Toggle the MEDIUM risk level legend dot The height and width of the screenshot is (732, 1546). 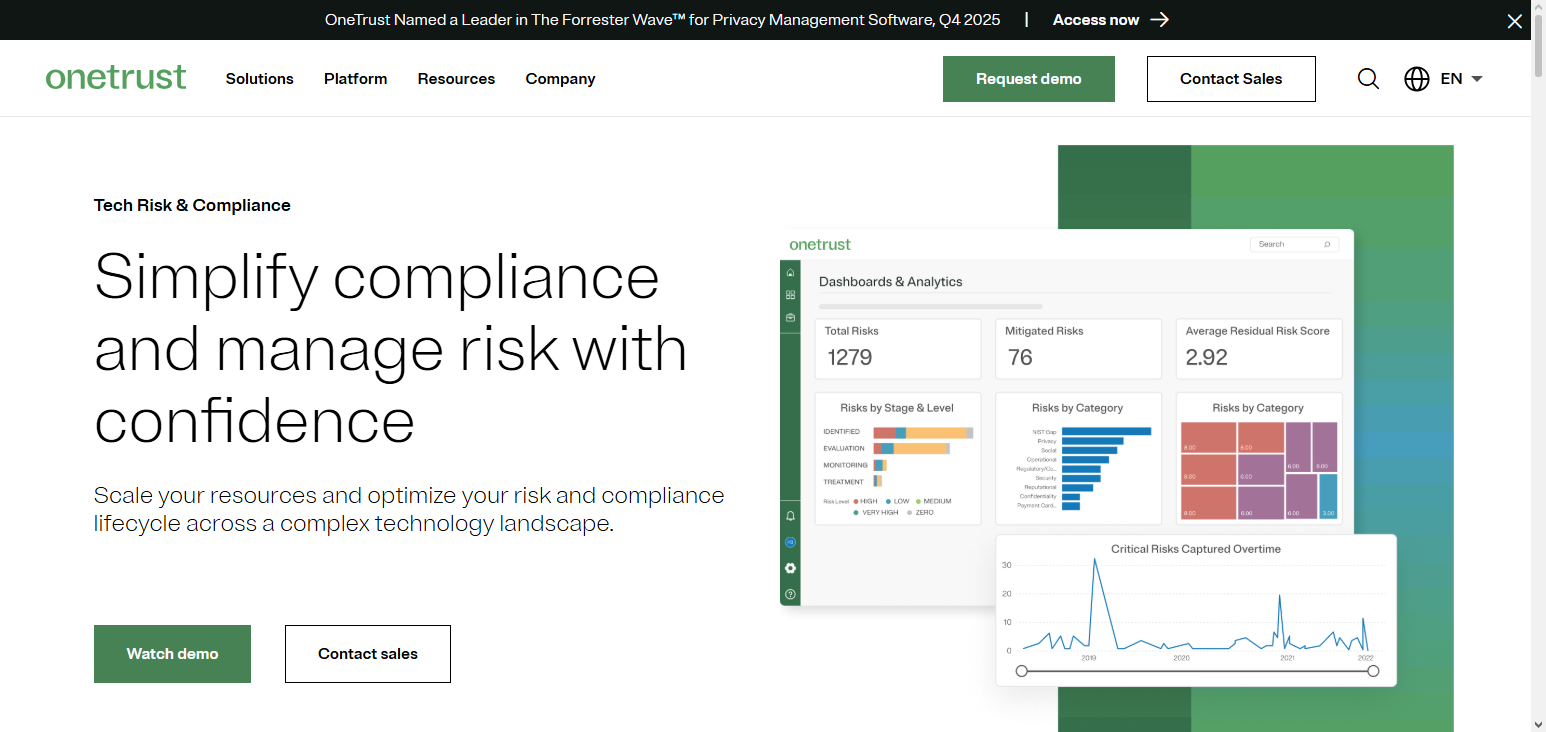918,502
